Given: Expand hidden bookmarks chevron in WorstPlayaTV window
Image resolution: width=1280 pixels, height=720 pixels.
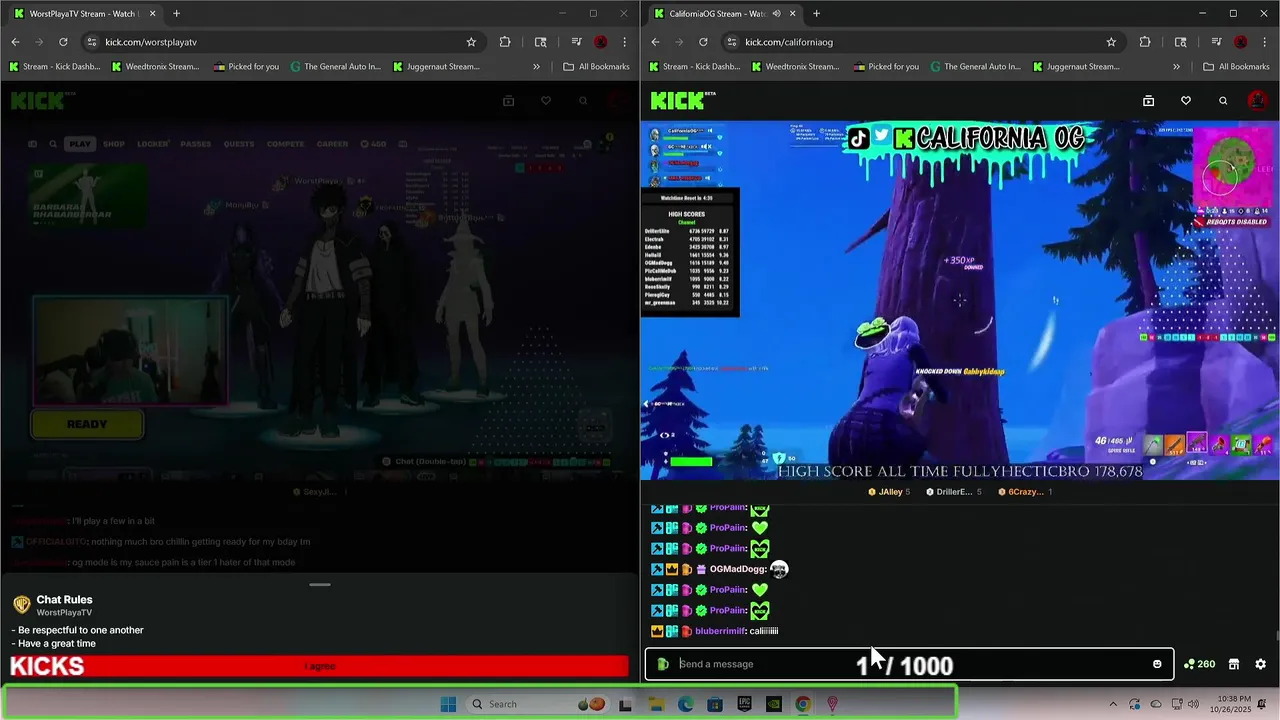Looking at the screenshot, I should pos(536,67).
